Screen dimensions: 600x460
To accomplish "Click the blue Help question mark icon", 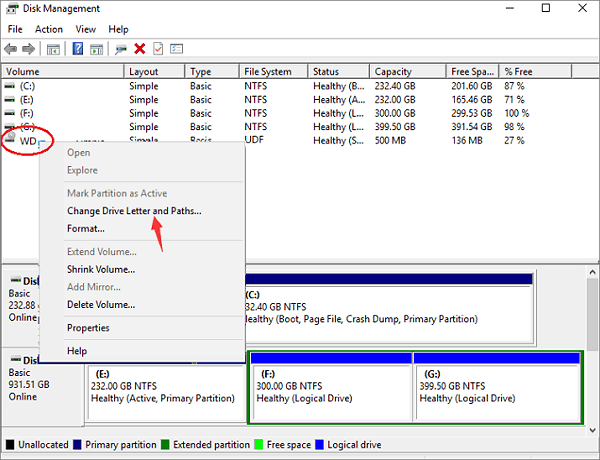I will click(77, 48).
